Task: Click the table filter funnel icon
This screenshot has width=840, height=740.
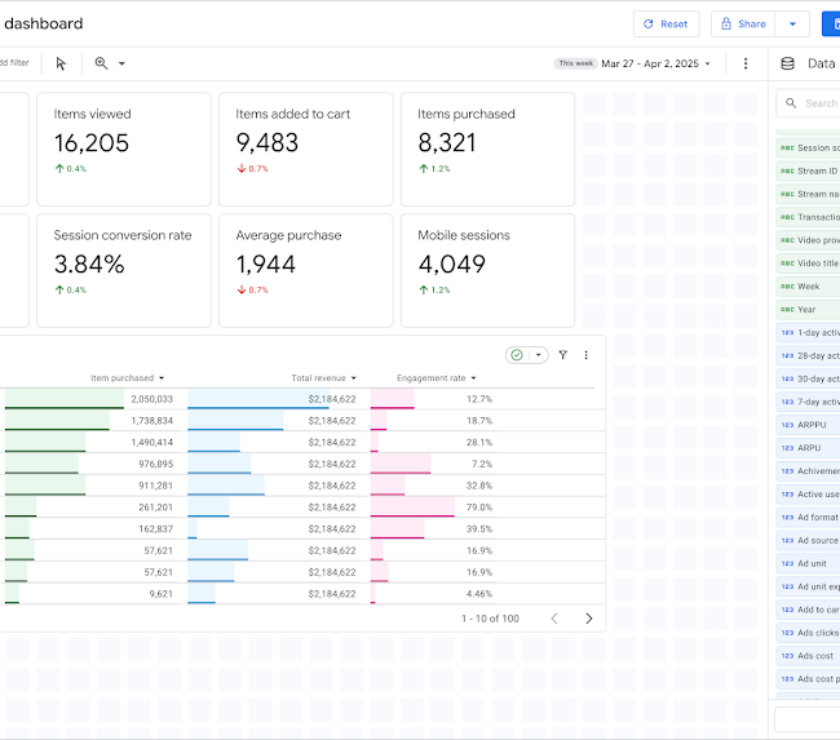Action: coord(562,355)
